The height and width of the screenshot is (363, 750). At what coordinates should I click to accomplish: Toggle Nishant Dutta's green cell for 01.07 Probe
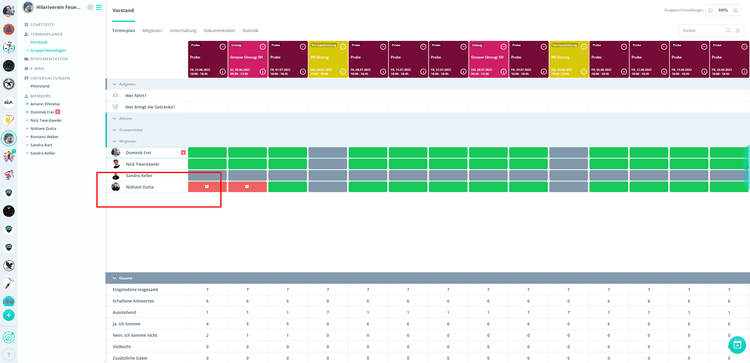(288, 187)
